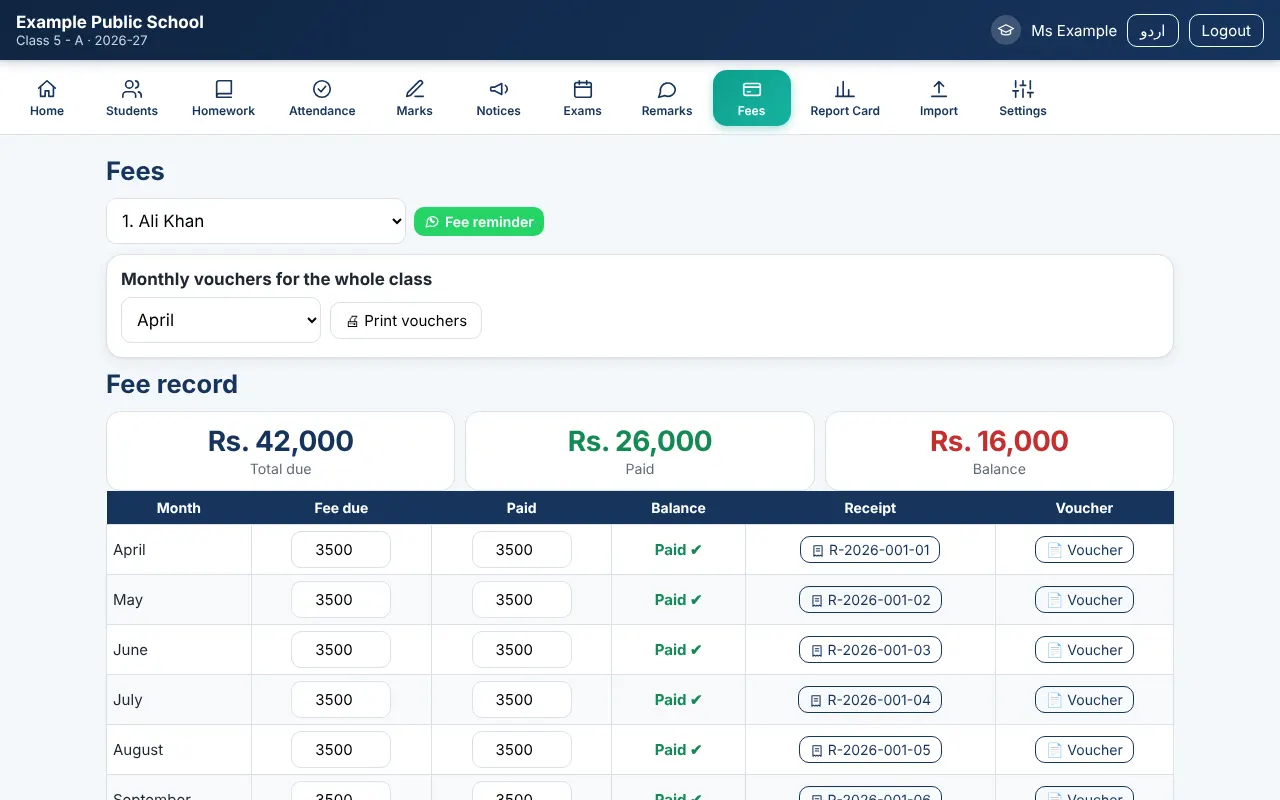The image size is (1280, 800).
Task: Edit the May paid amount field
Action: coord(522,600)
